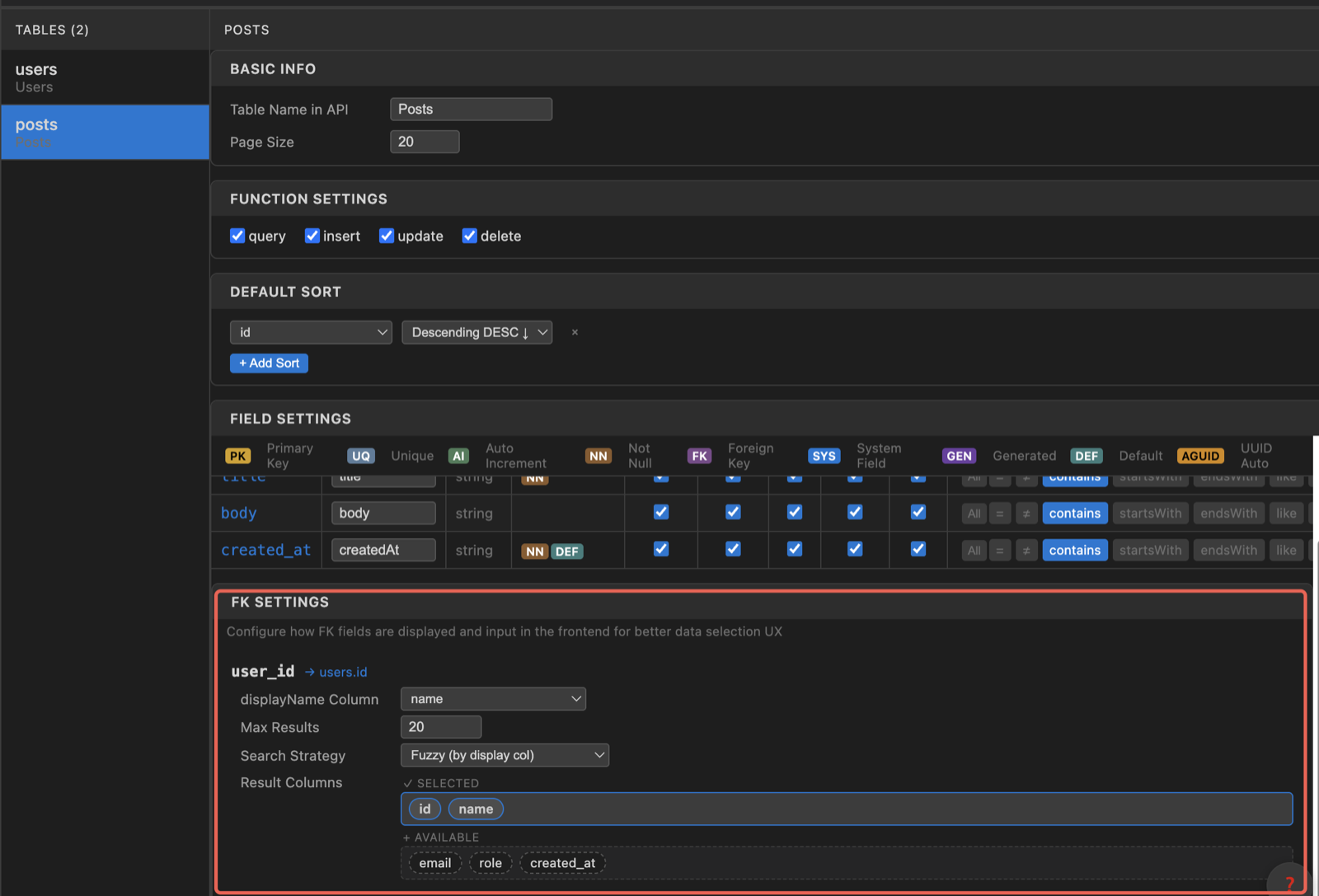Toggle the insert function checkbox
Viewport: 1319px width, 896px height.
312,236
